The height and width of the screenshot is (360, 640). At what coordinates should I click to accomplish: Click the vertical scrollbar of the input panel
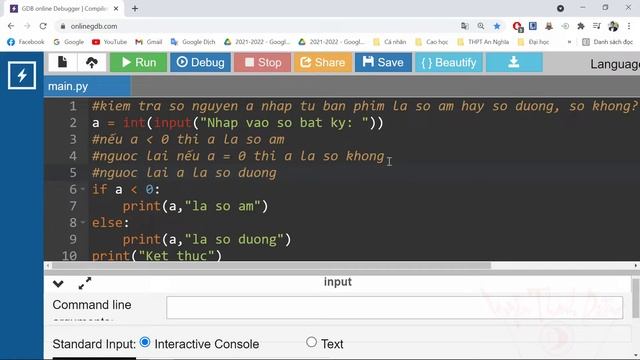[x=635, y=298]
